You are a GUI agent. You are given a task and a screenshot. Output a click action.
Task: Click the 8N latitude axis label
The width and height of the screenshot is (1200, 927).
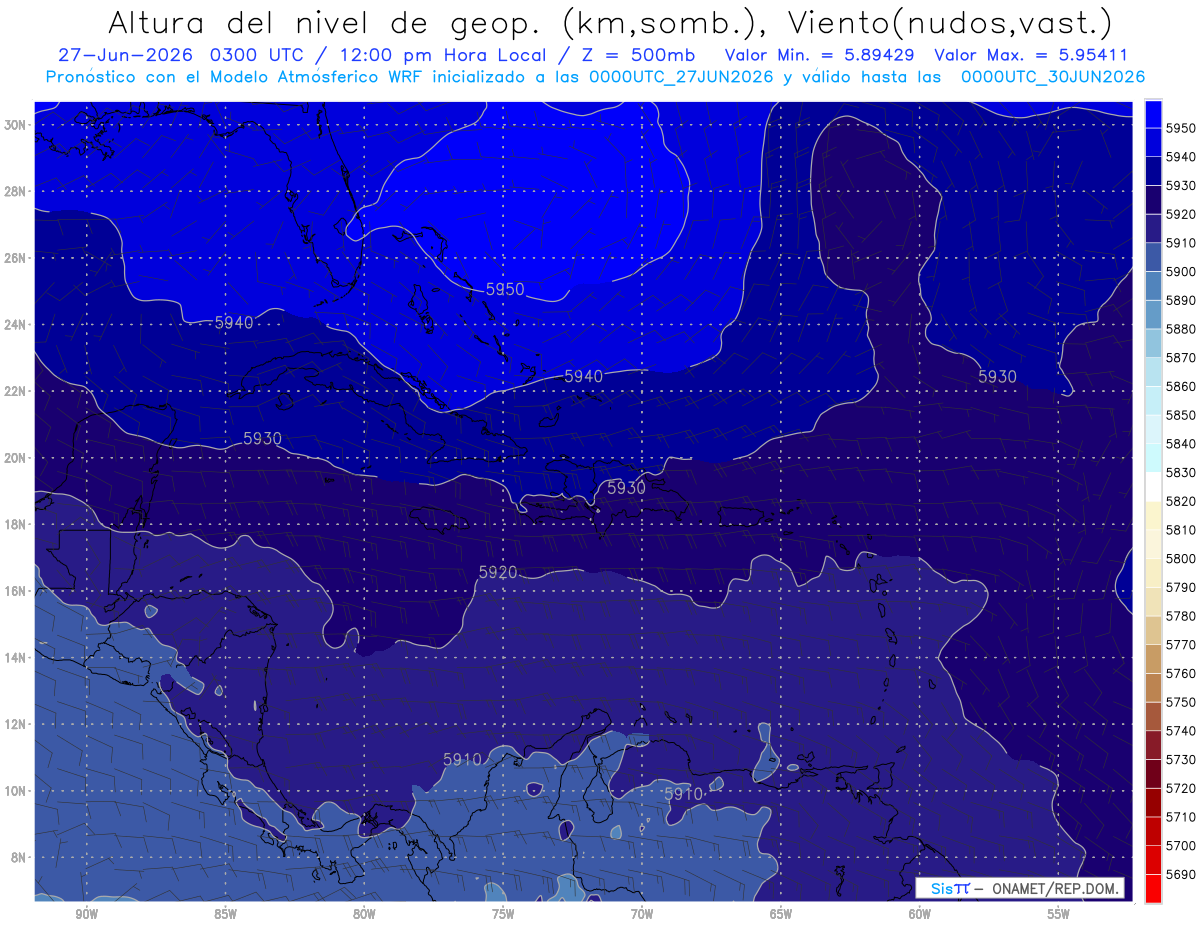(19, 858)
